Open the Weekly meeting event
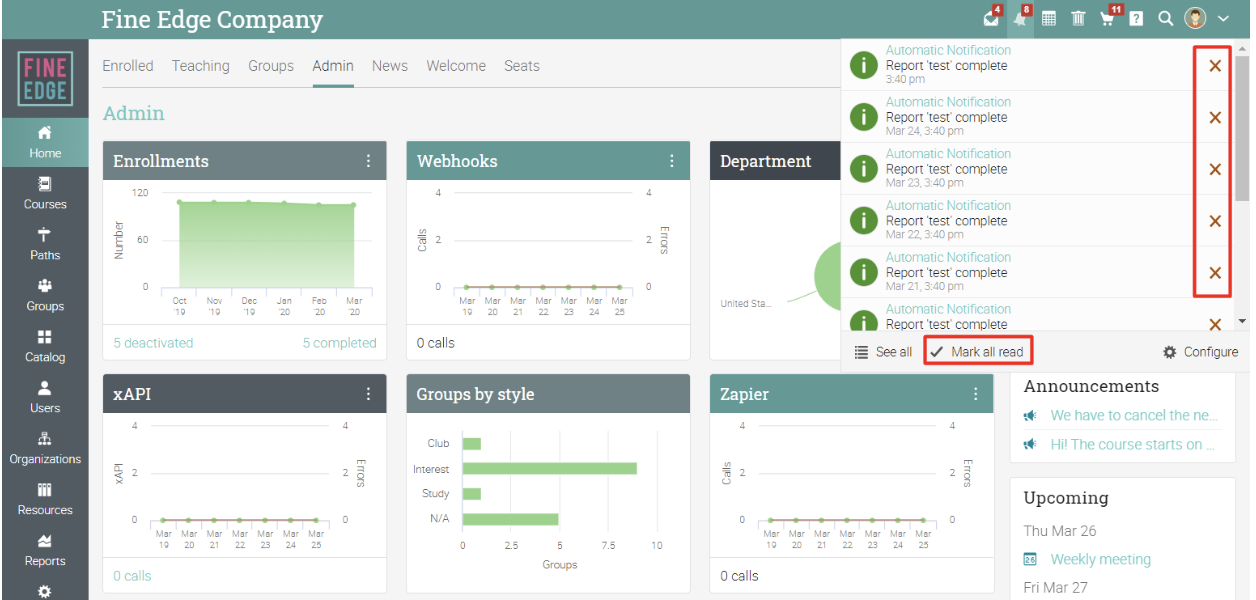 [x=1100, y=559]
